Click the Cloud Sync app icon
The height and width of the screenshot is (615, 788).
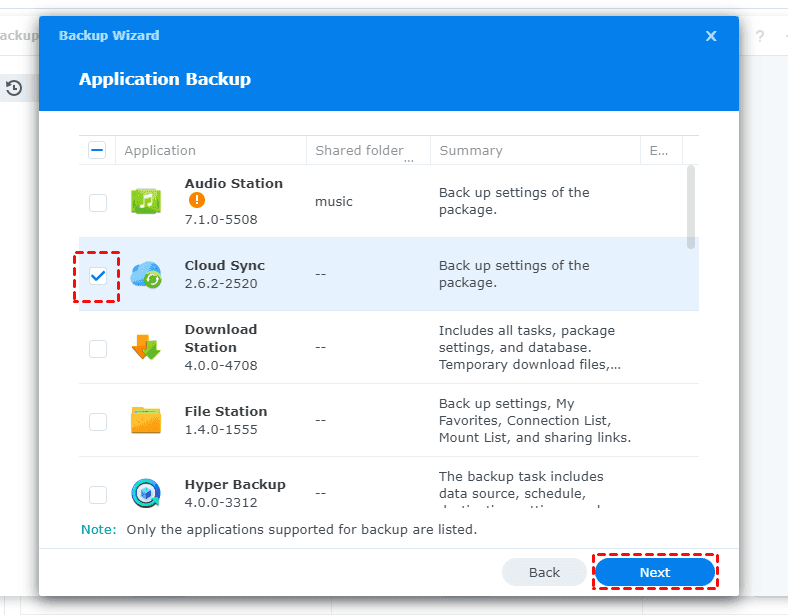coord(146,274)
